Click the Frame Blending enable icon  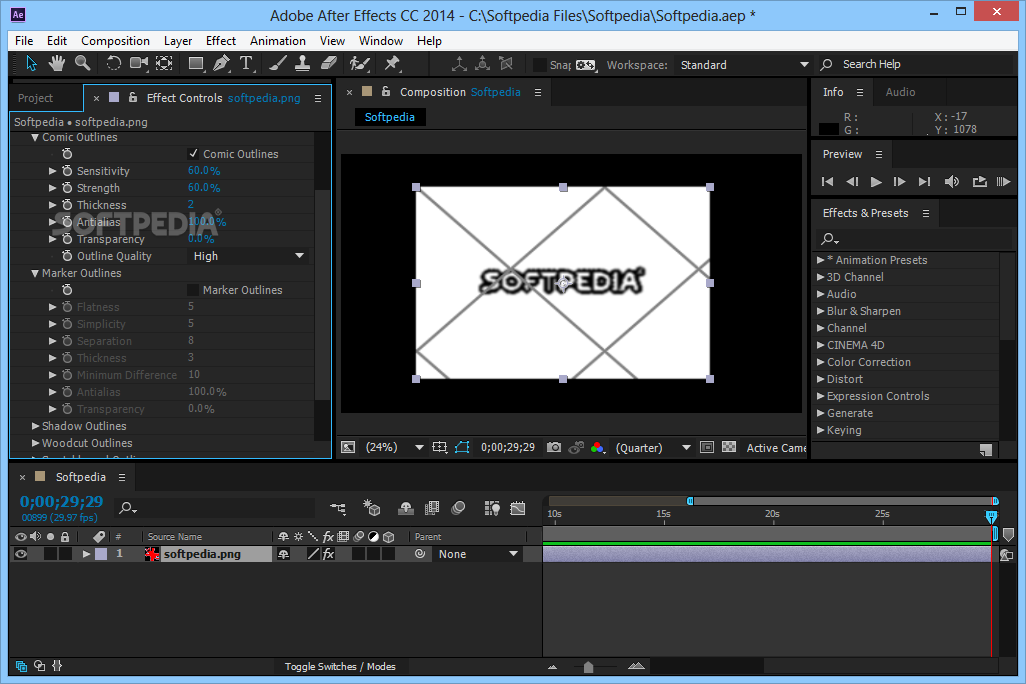pyautogui.click(x=432, y=508)
